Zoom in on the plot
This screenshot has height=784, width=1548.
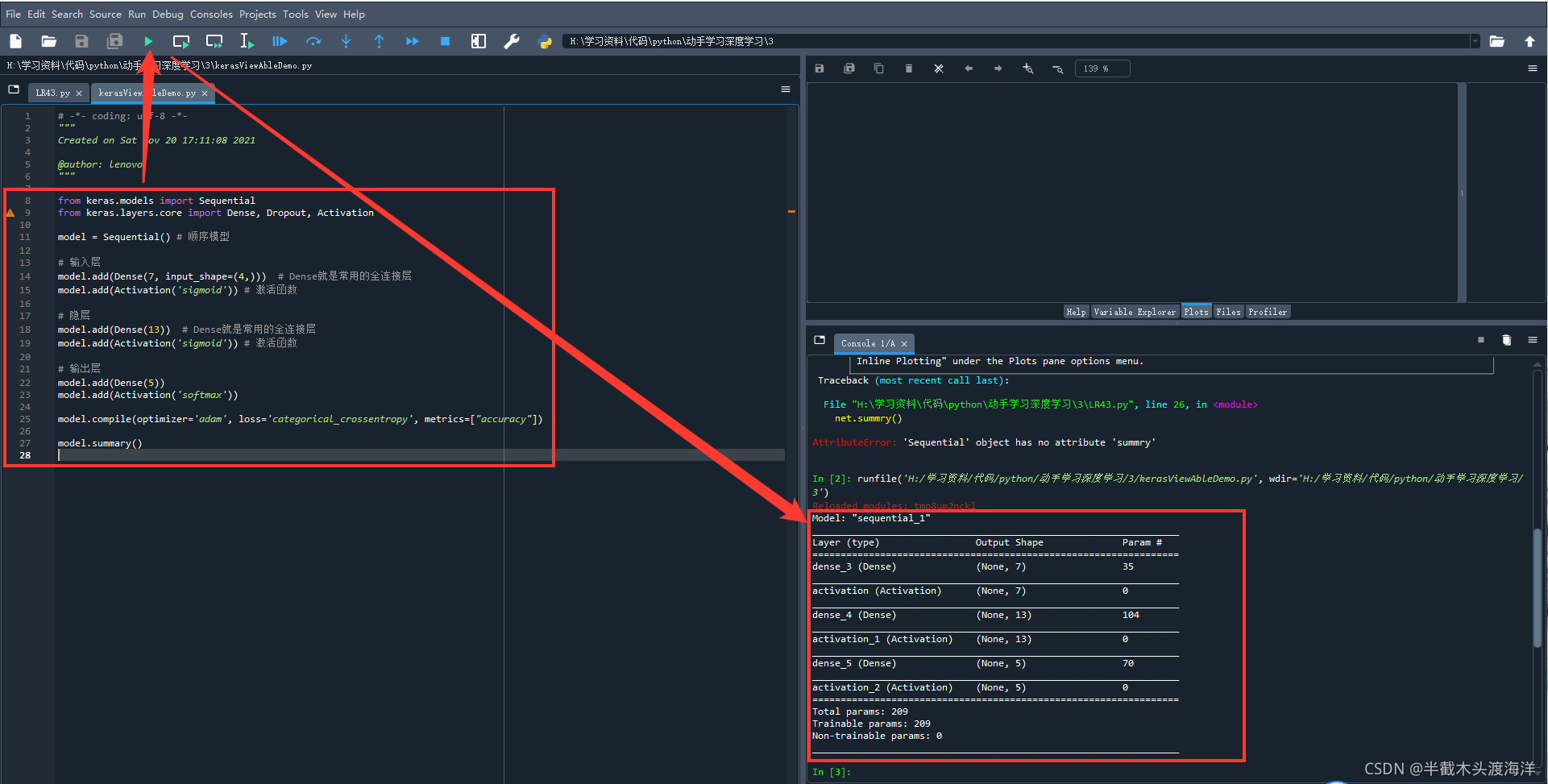(x=1028, y=68)
